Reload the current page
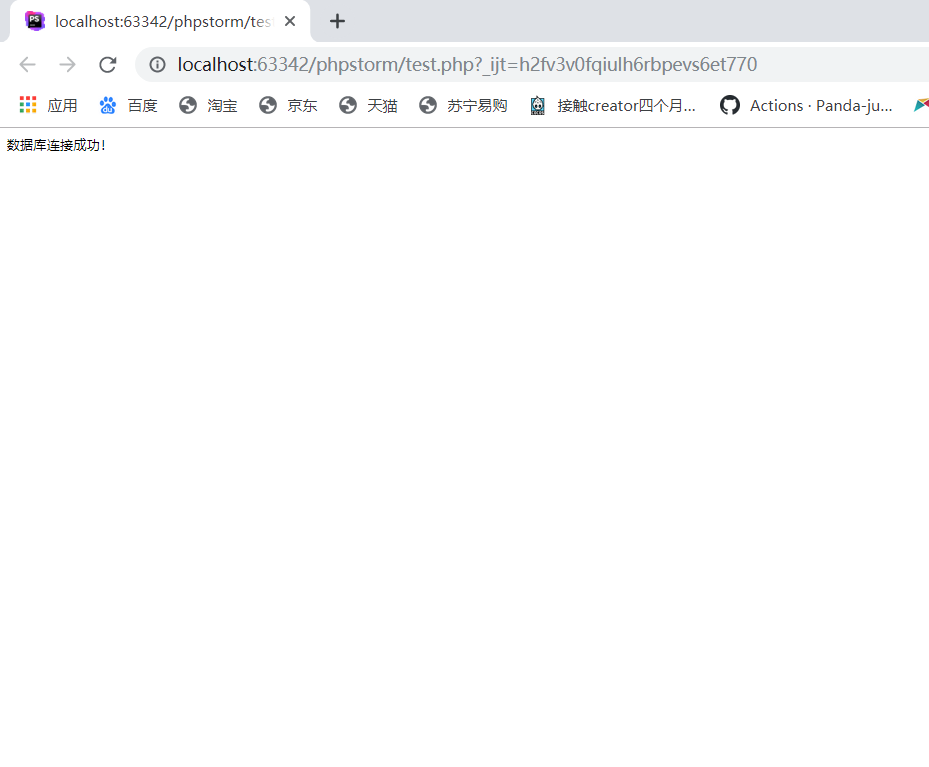The image size is (929, 767). pos(108,65)
